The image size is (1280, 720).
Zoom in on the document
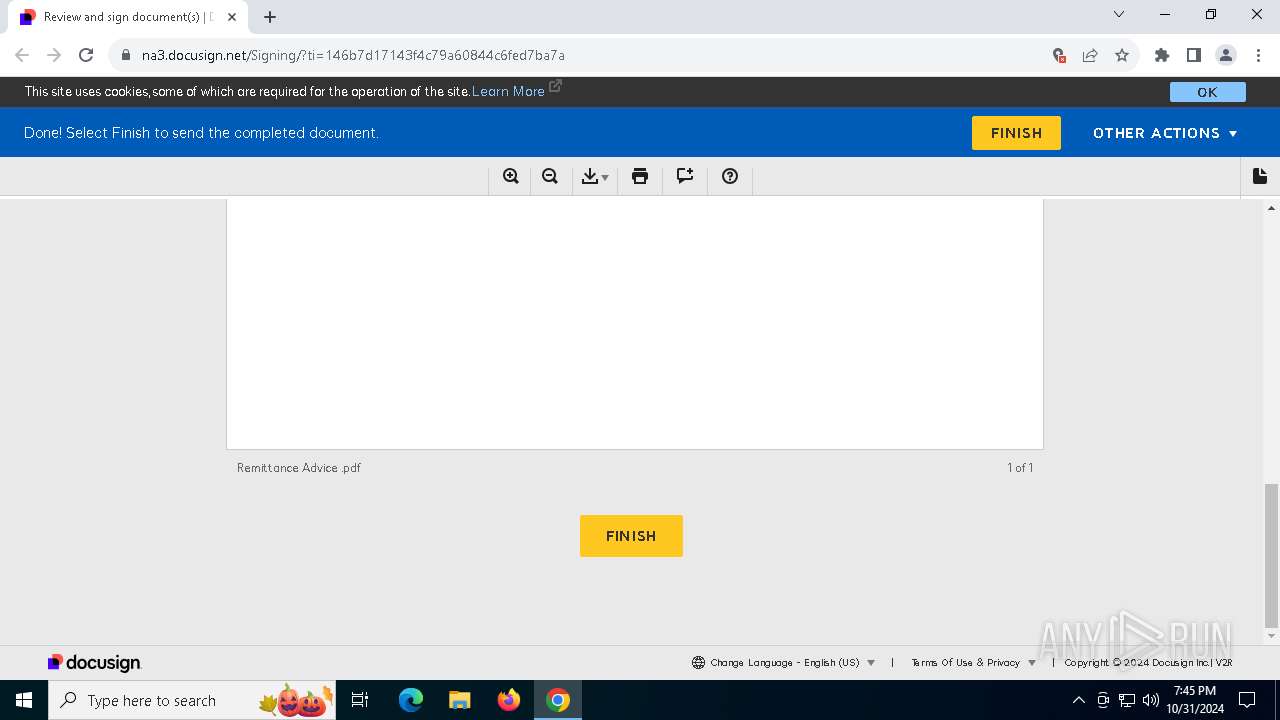(x=511, y=176)
